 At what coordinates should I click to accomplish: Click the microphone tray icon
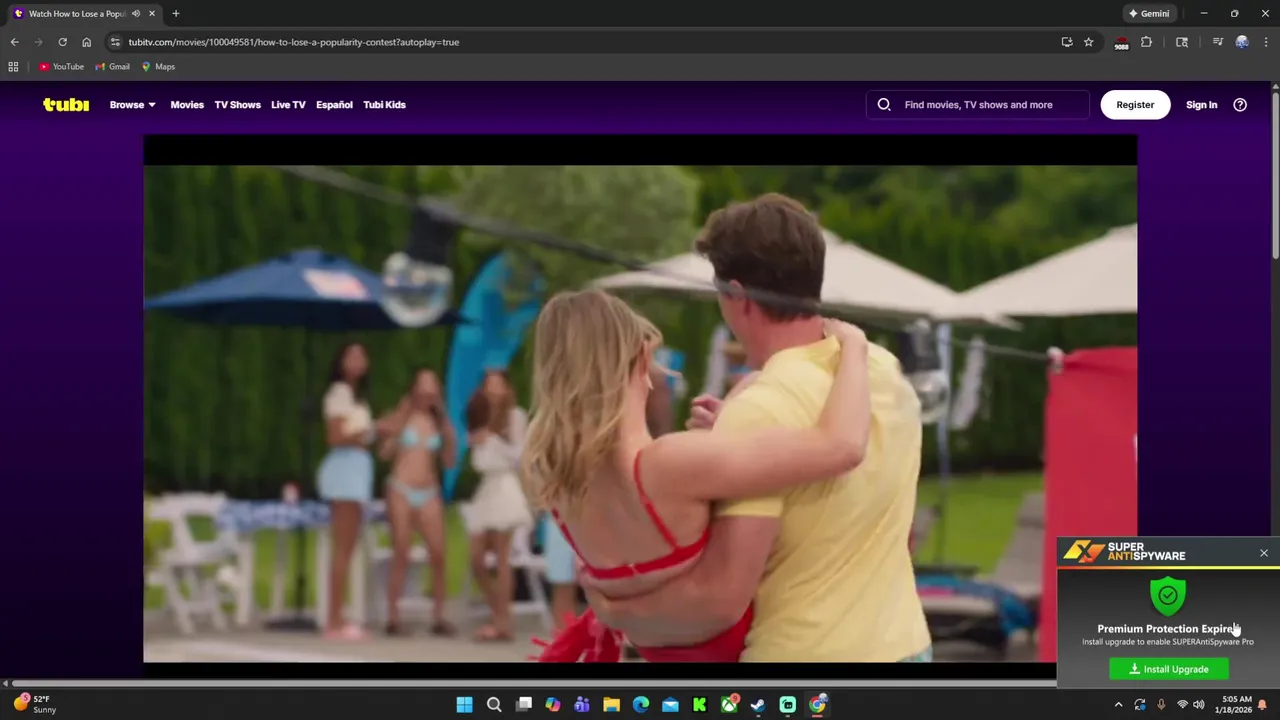pyautogui.click(x=1161, y=705)
